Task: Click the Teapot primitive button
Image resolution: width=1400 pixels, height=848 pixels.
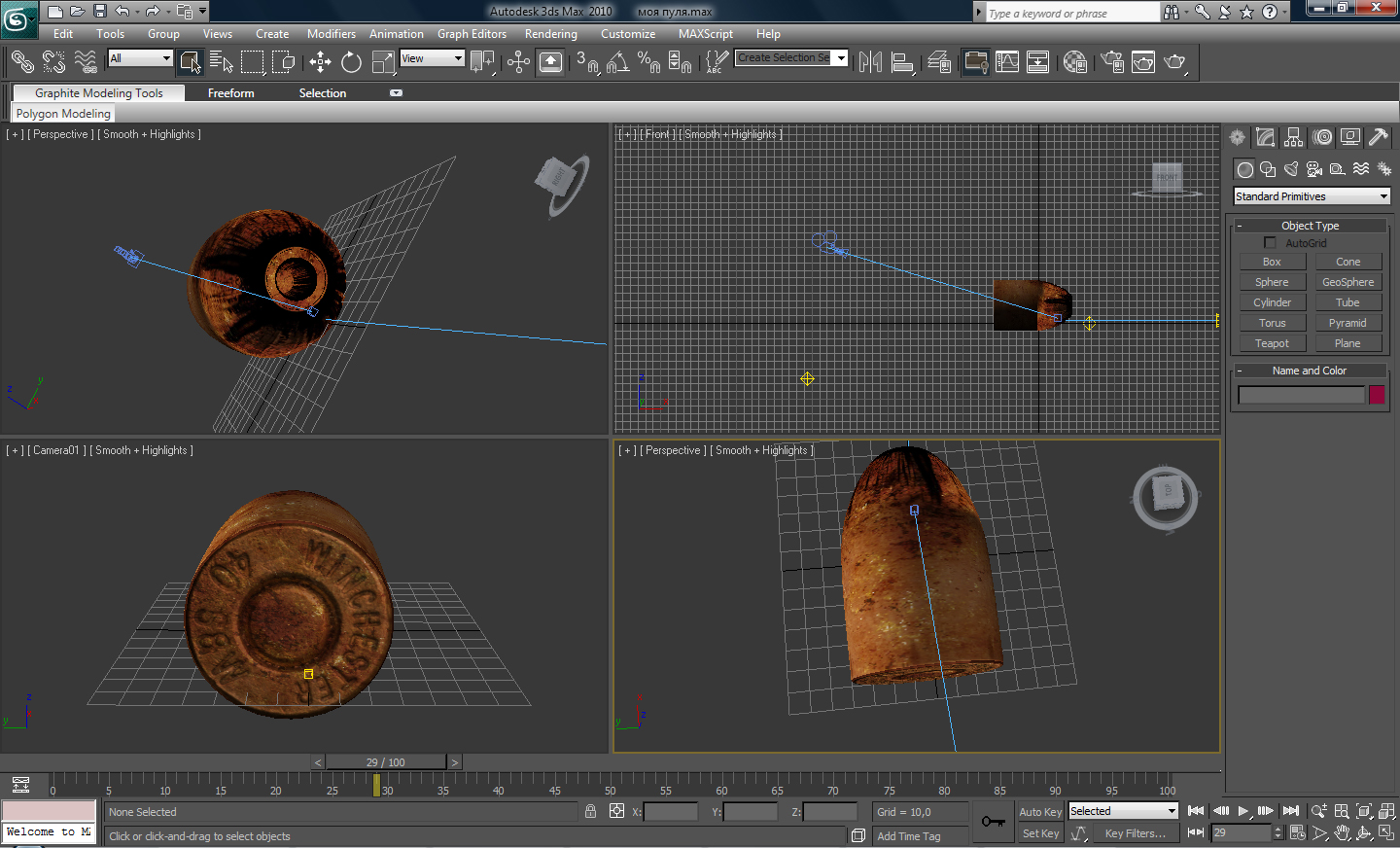Action: (x=1272, y=343)
